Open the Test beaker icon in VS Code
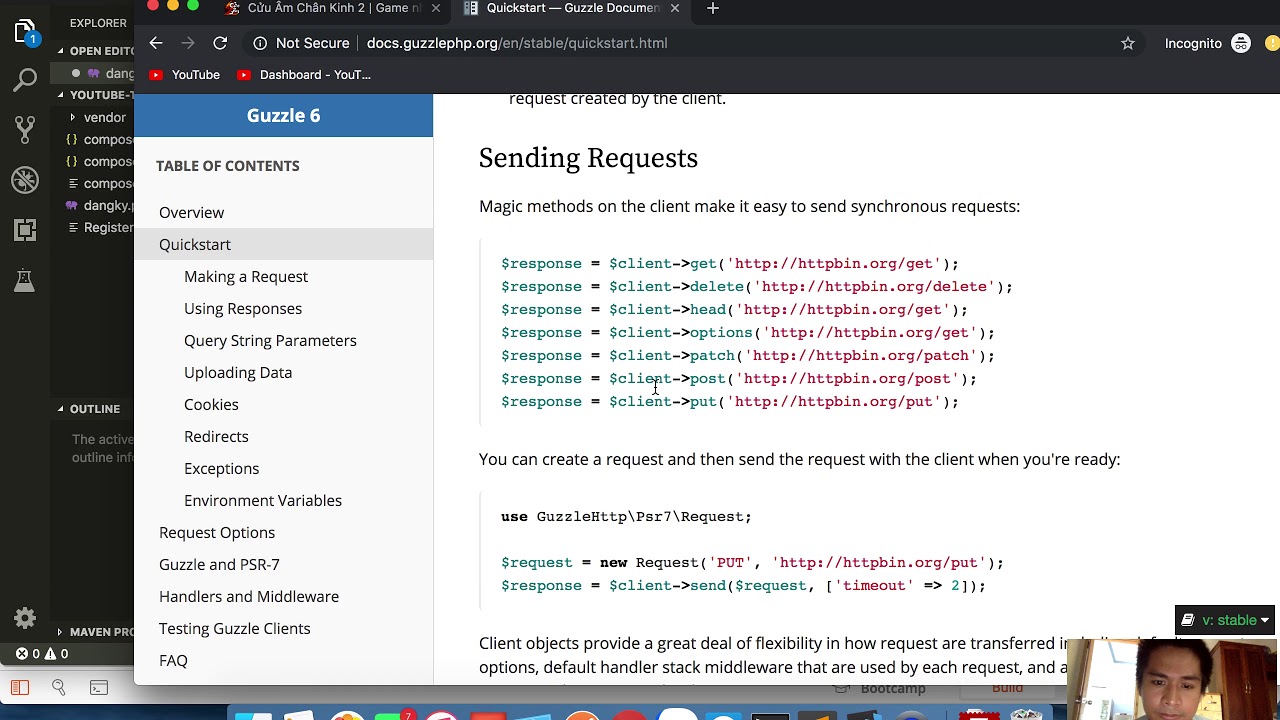The image size is (1280, 720). point(25,280)
